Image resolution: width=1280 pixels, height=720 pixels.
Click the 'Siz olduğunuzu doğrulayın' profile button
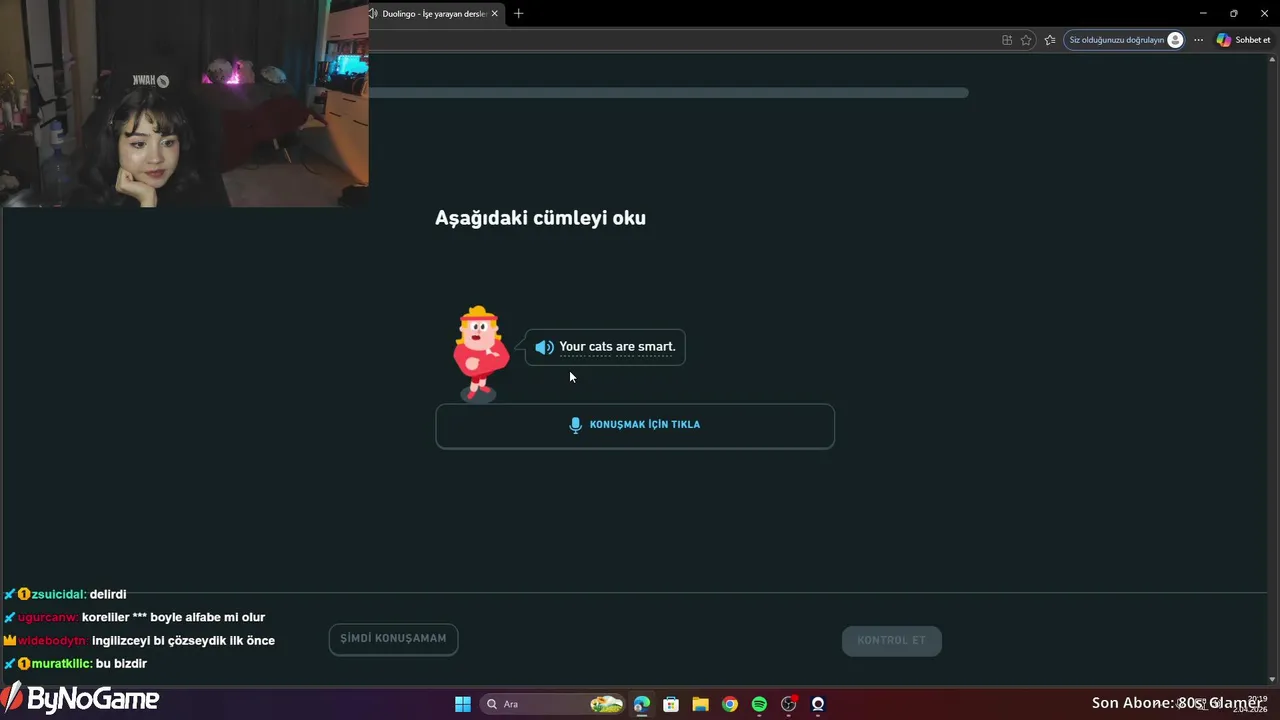1124,40
